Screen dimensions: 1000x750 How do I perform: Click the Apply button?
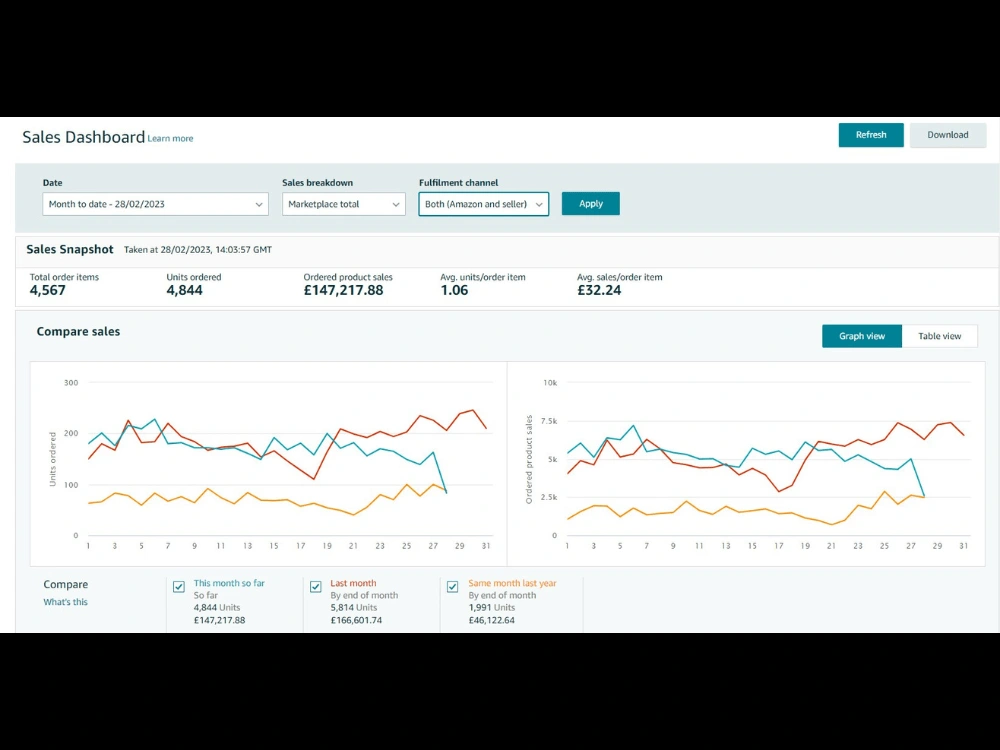(x=591, y=203)
